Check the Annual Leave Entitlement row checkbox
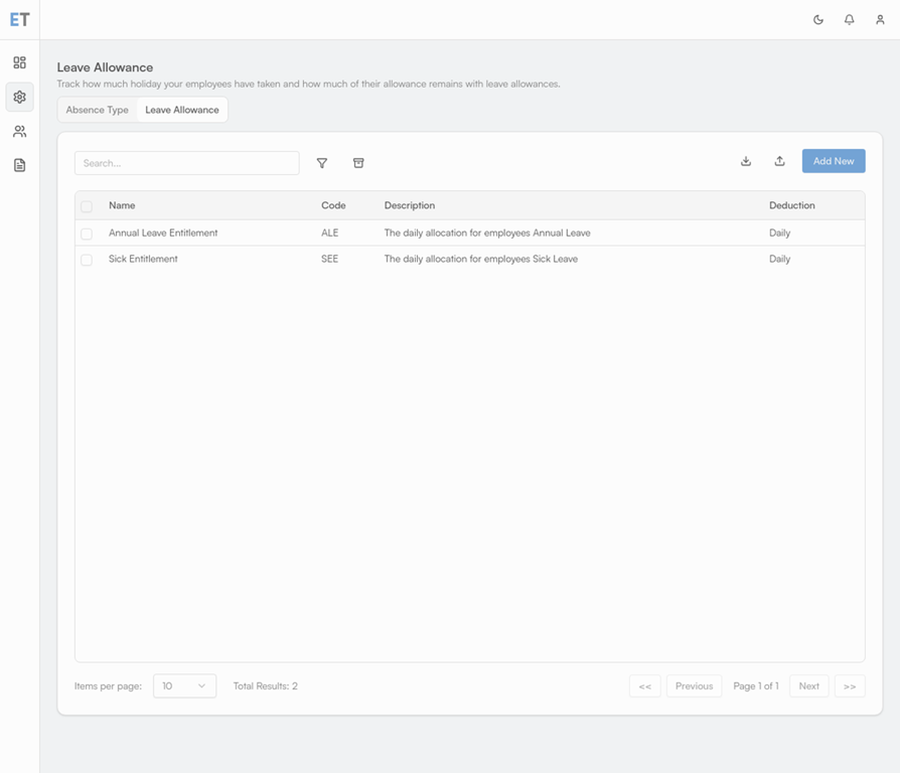The height and width of the screenshot is (773, 900). click(87, 233)
